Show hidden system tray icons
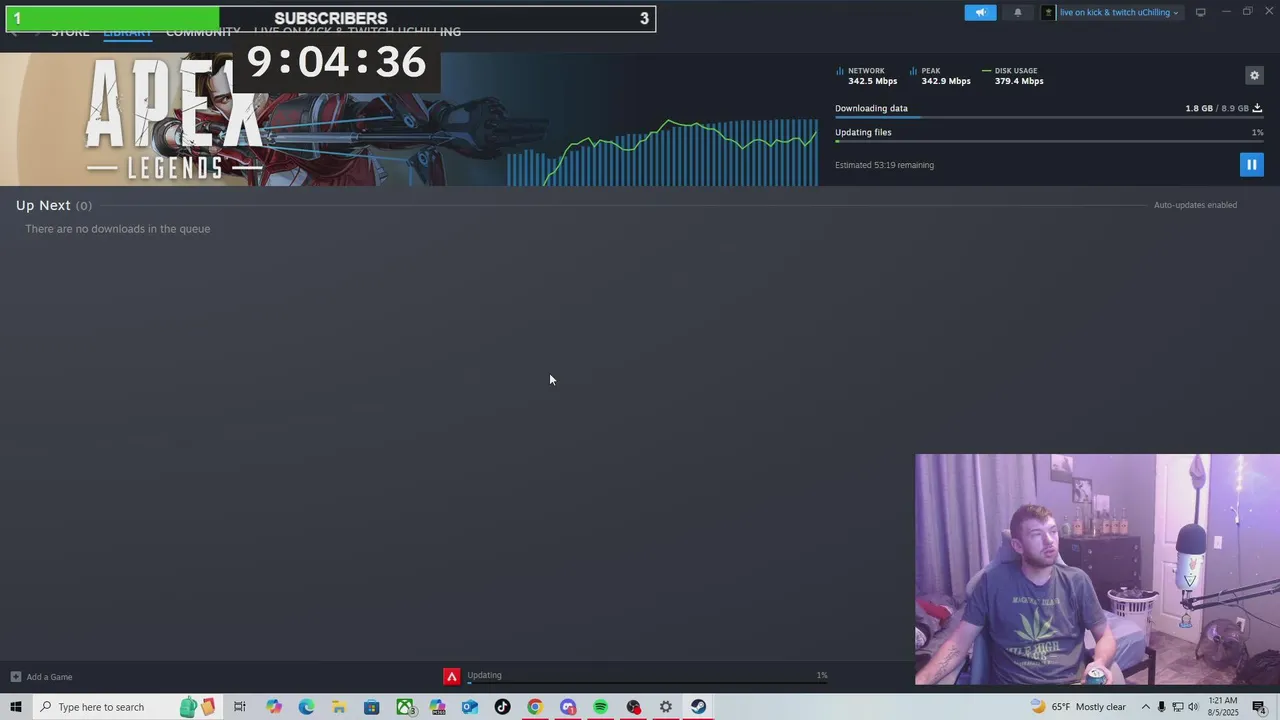Image resolution: width=1280 pixels, height=720 pixels. 1146,707
